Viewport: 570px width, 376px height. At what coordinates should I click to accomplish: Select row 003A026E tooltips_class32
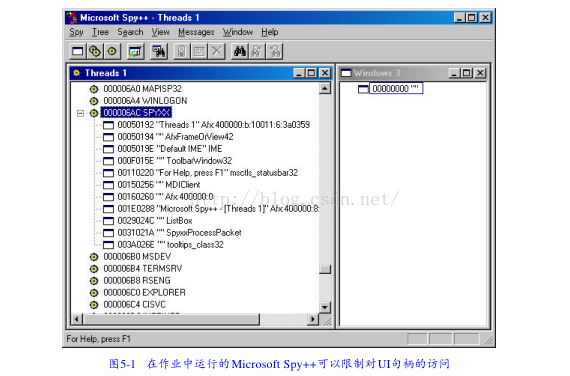170,245
